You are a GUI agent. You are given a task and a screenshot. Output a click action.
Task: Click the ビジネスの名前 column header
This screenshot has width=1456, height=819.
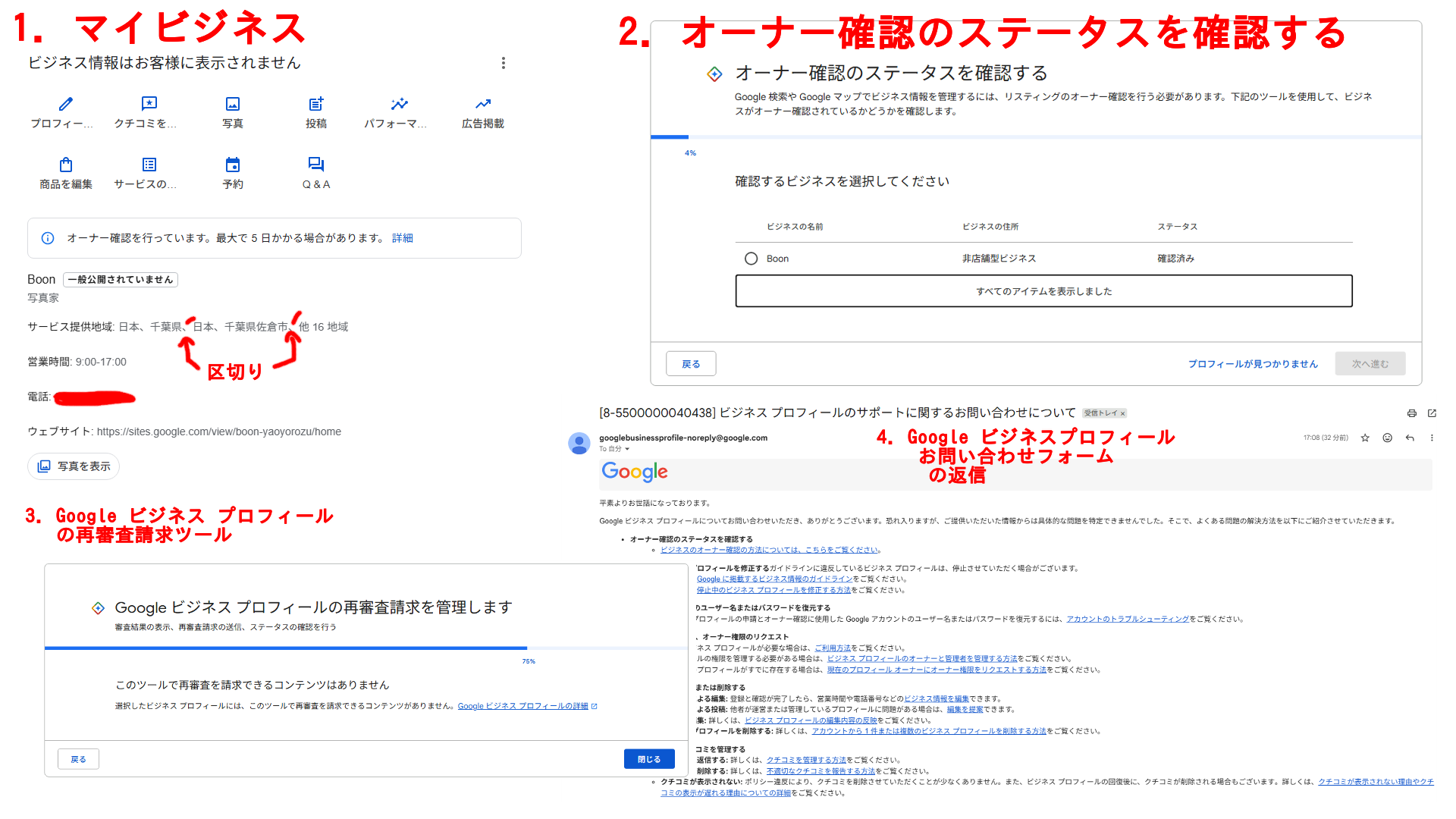[795, 227]
